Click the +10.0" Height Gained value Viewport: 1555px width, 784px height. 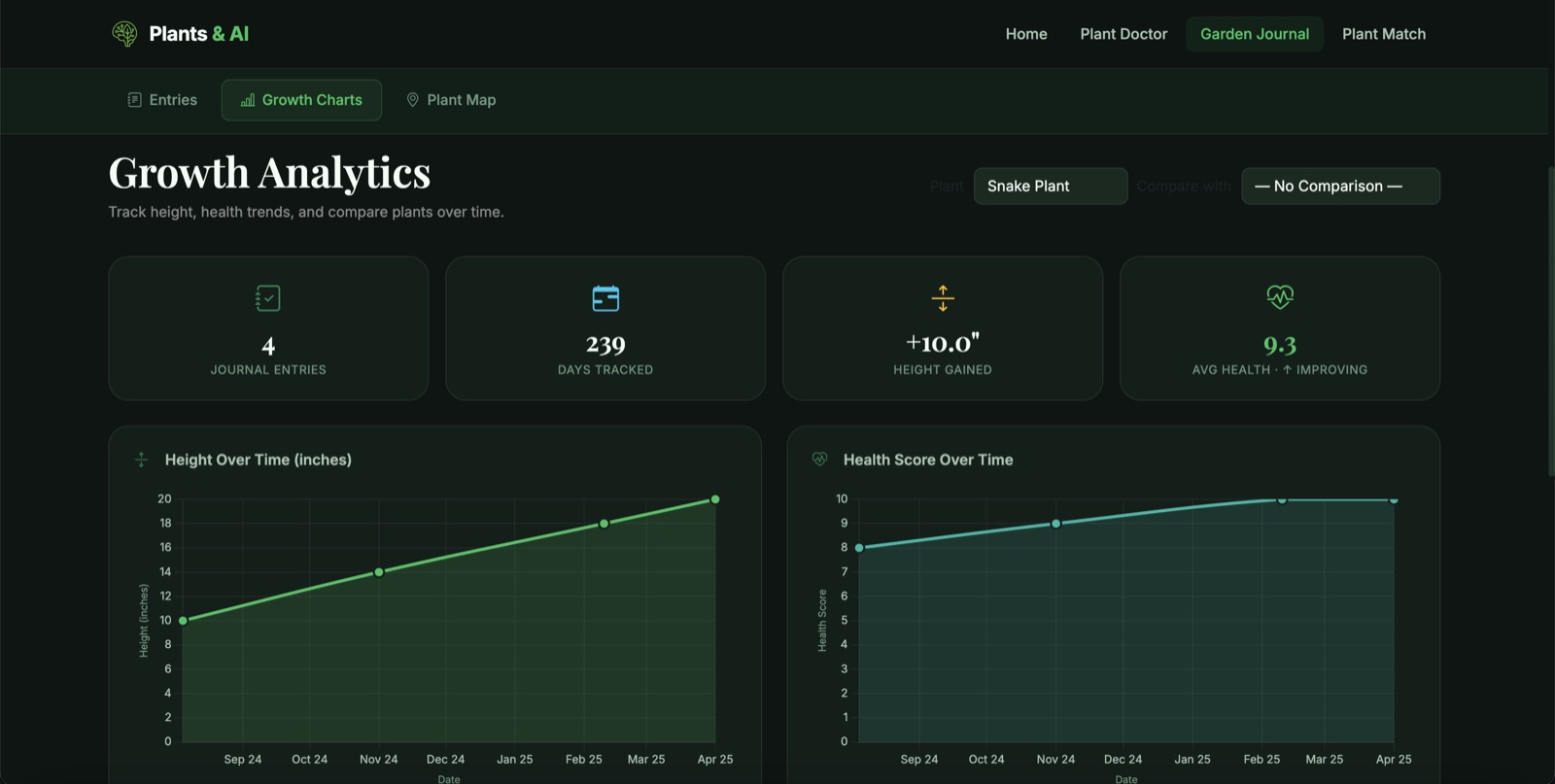click(943, 343)
